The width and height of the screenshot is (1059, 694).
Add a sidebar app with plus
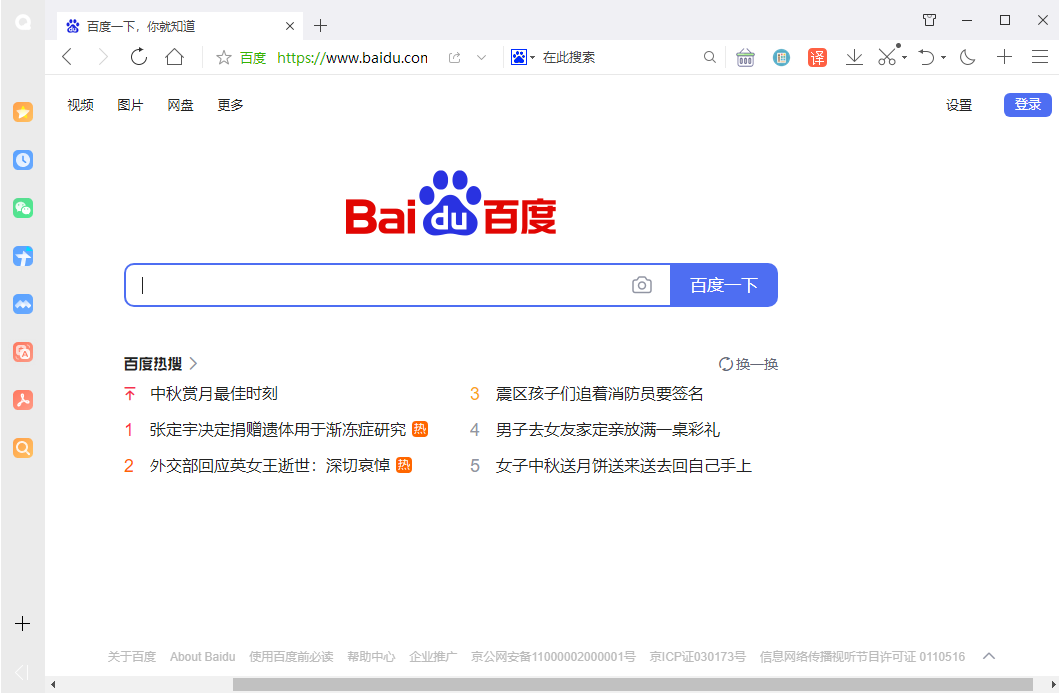22,623
